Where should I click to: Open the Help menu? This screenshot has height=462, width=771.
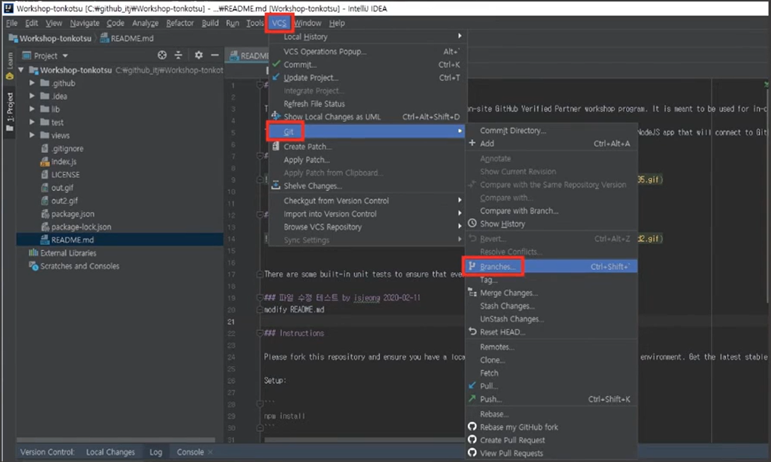(x=337, y=23)
